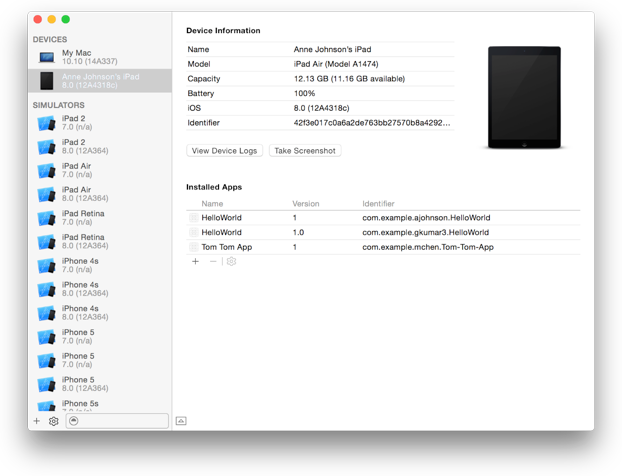Open the sidebar gear actions menu
Viewport: 622px width, 476px height.
tap(54, 421)
